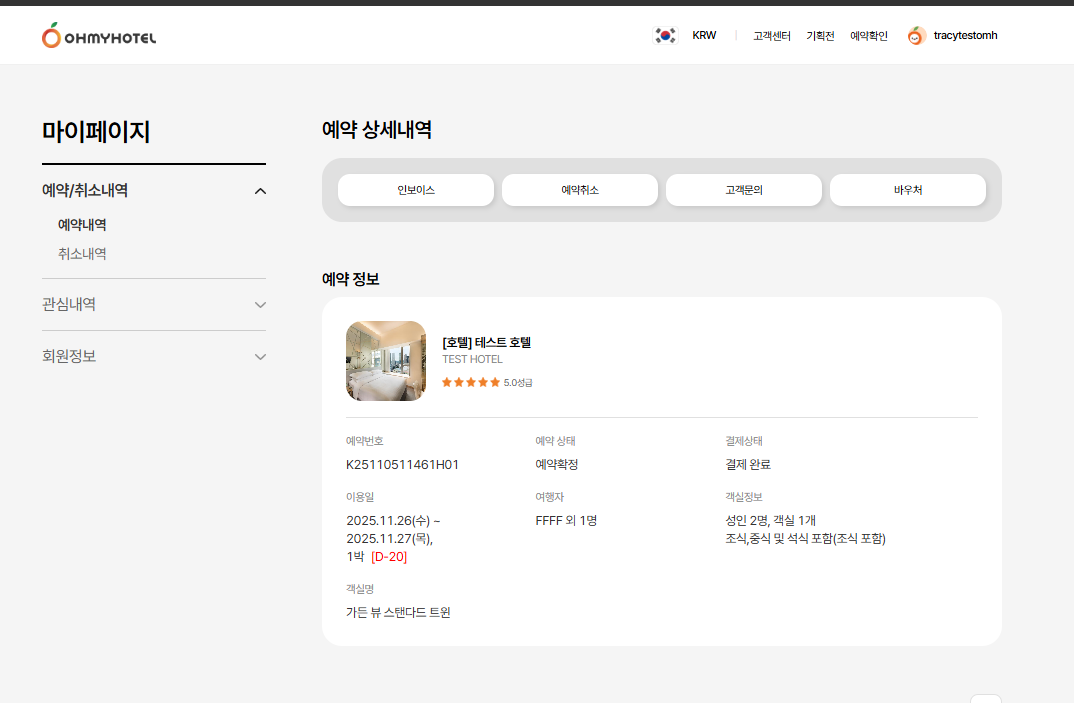Click the orange star rating icons
The width and height of the screenshot is (1074, 703).
[x=471, y=382]
